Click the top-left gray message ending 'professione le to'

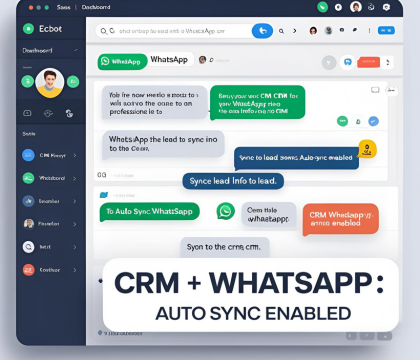pos(155,103)
